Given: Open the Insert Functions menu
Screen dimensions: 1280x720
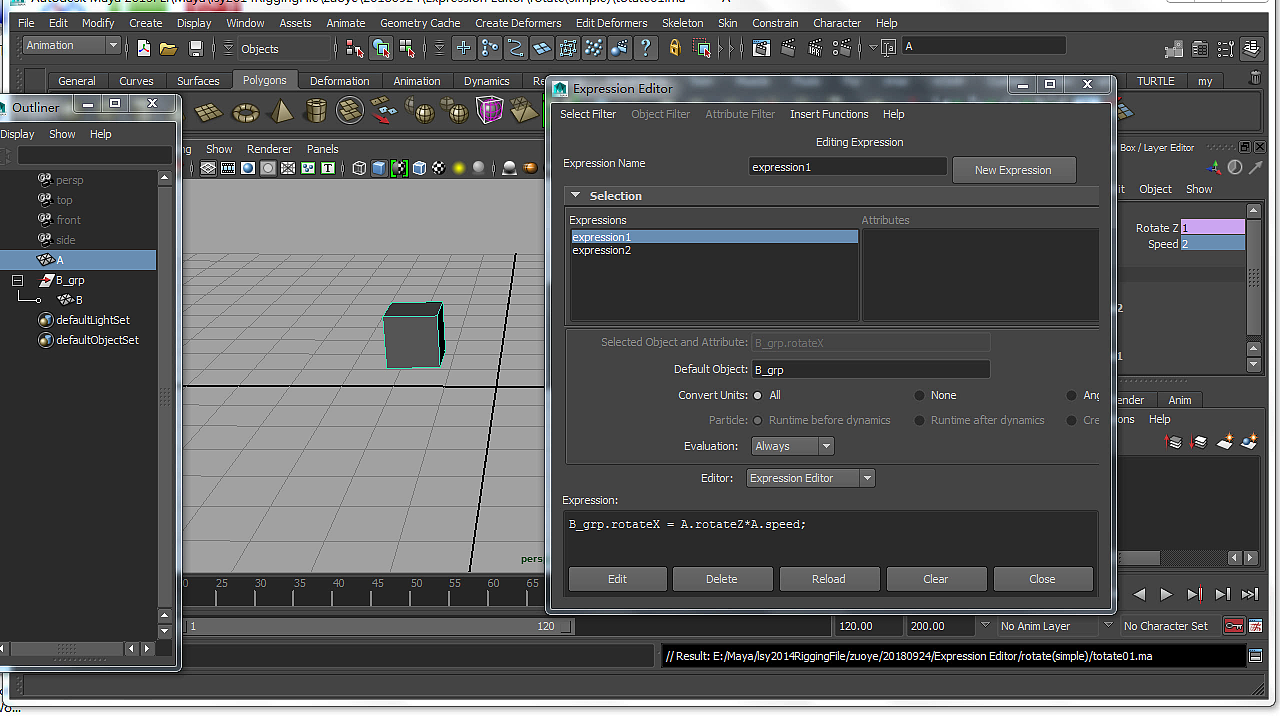Looking at the screenshot, I should click(828, 114).
